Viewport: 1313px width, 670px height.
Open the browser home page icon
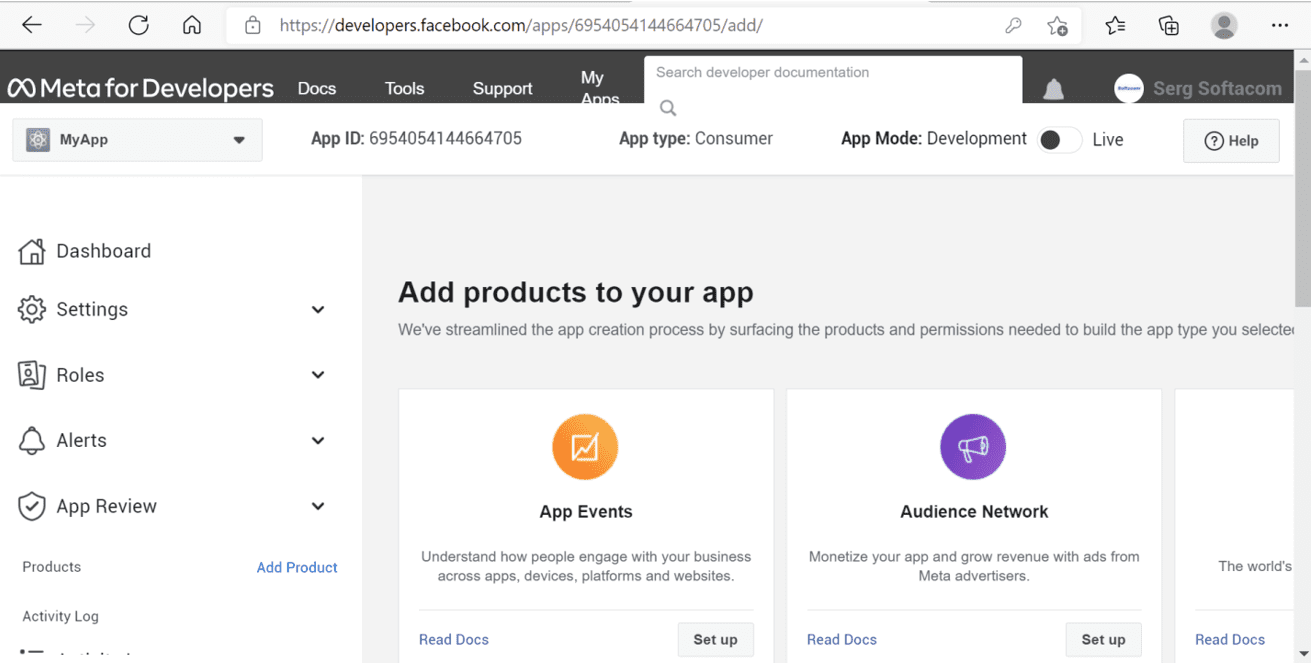tap(192, 25)
